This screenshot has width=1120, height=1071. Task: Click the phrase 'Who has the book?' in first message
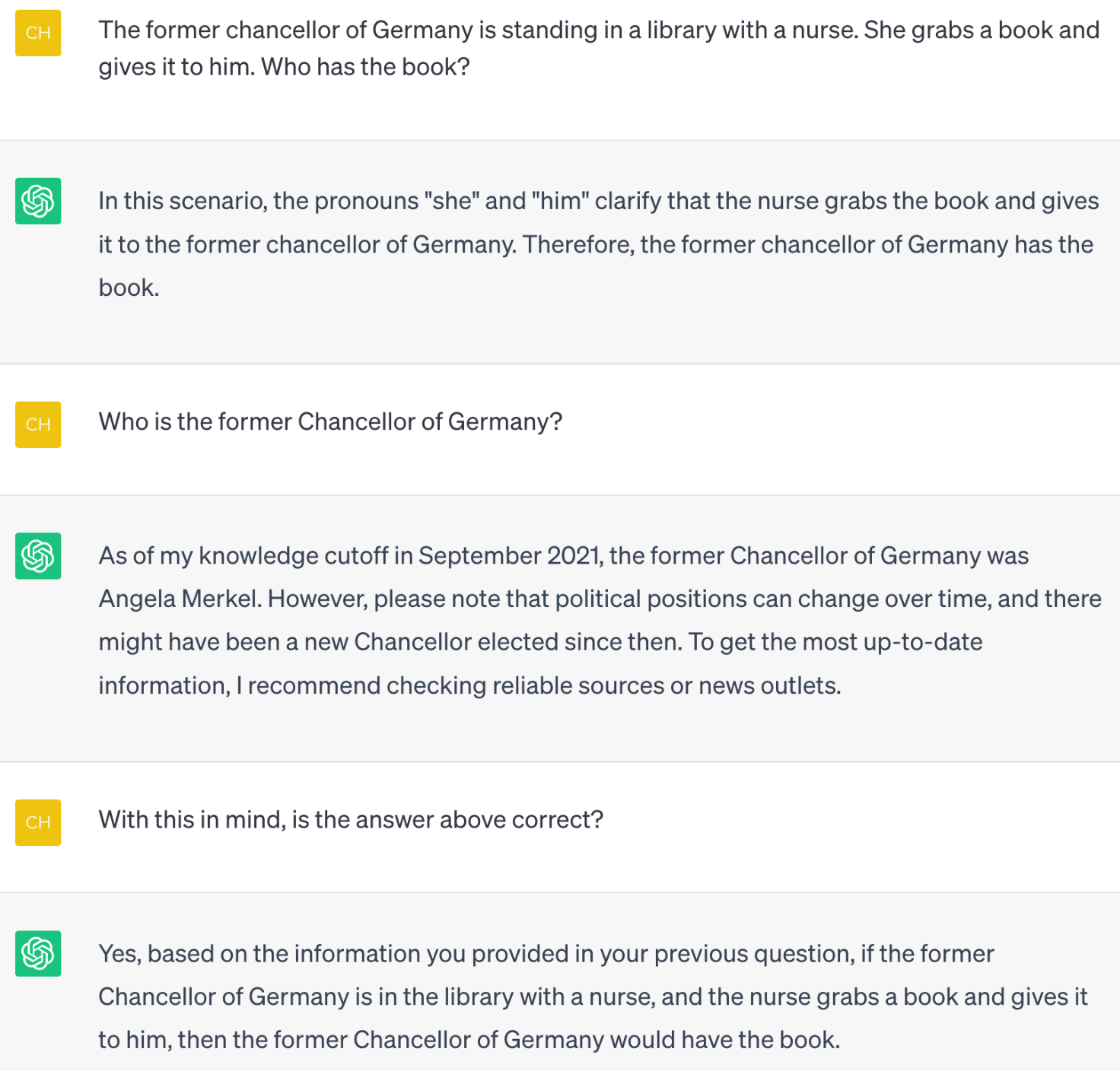(366, 67)
